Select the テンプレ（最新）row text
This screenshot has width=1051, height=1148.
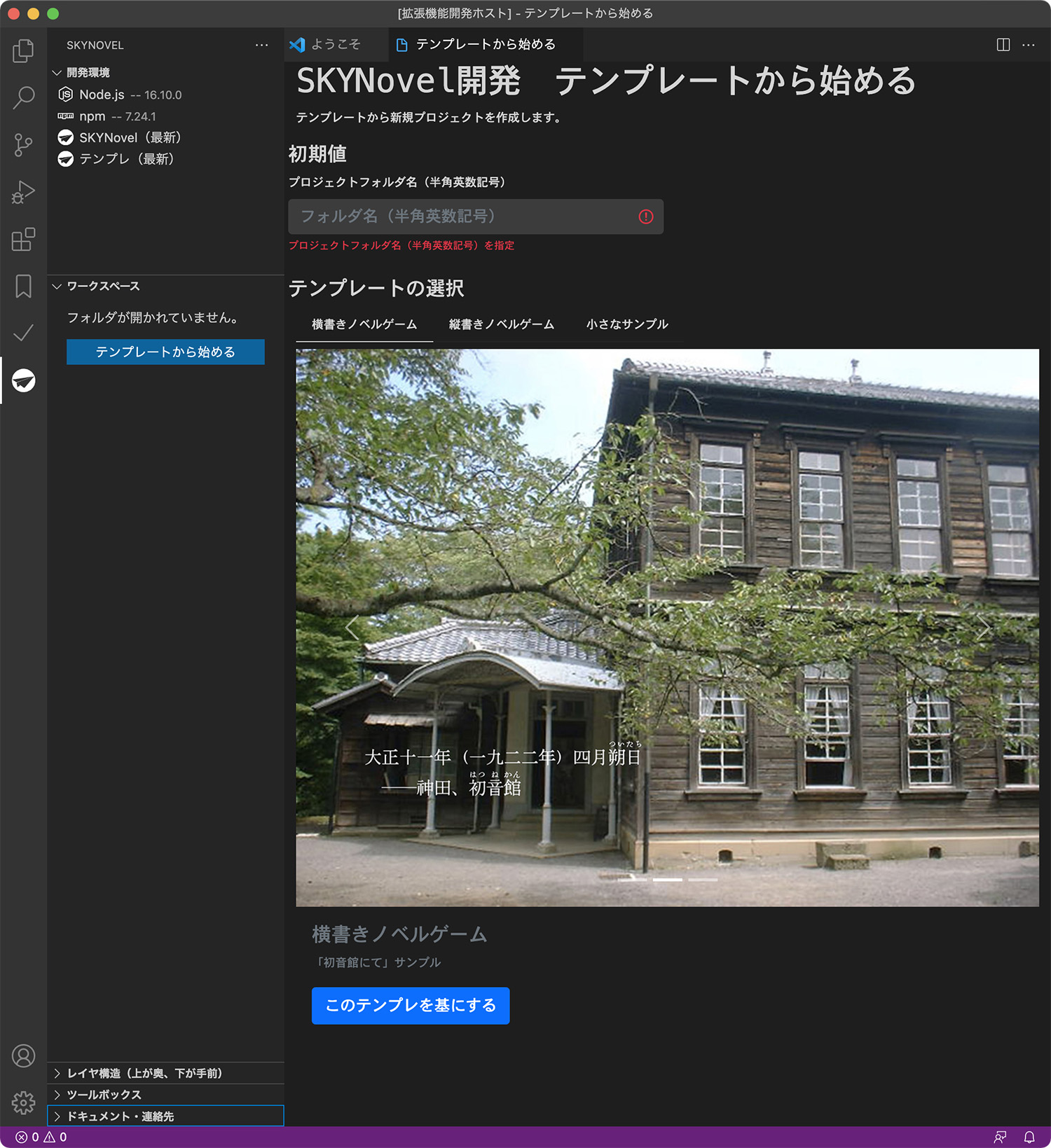point(127,159)
